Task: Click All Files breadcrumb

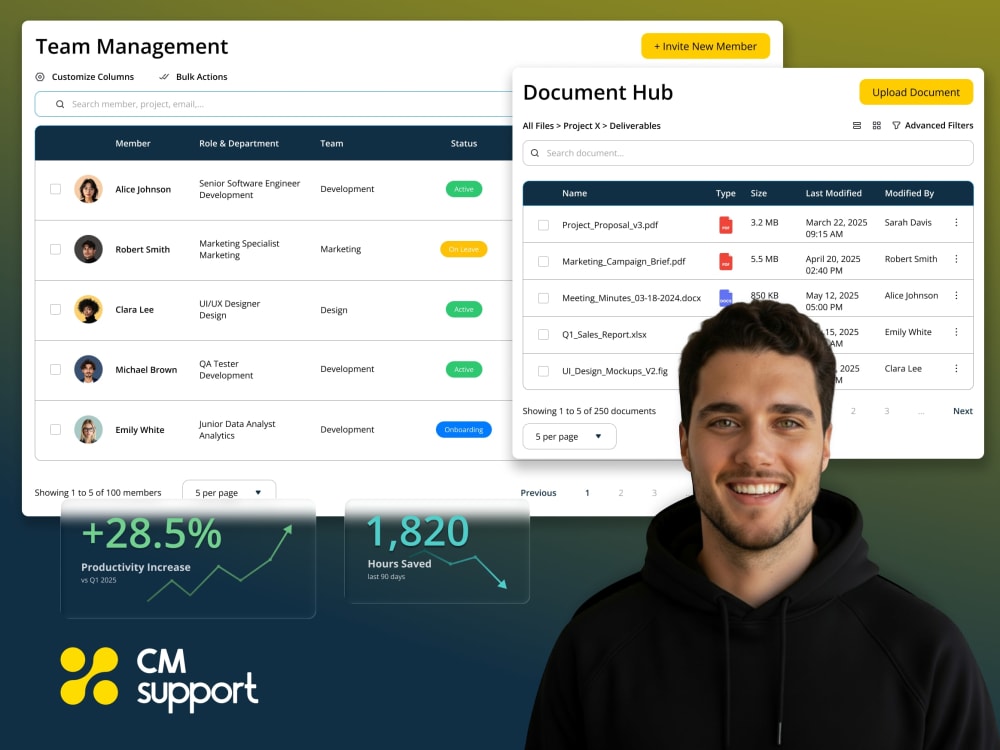Action: pyautogui.click(x=538, y=126)
